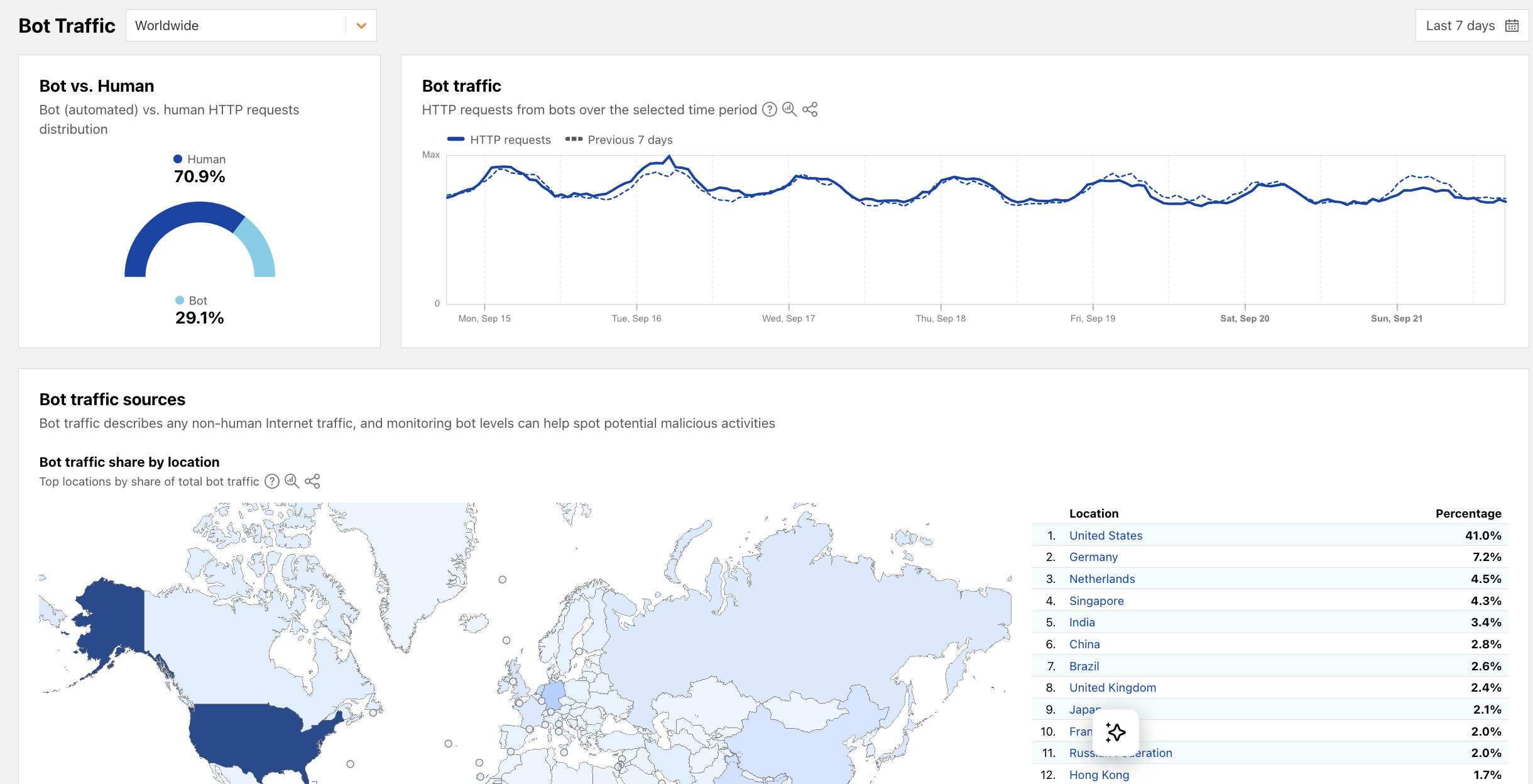
Task: Open the Last 7 days date range selector
Action: (1461, 26)
